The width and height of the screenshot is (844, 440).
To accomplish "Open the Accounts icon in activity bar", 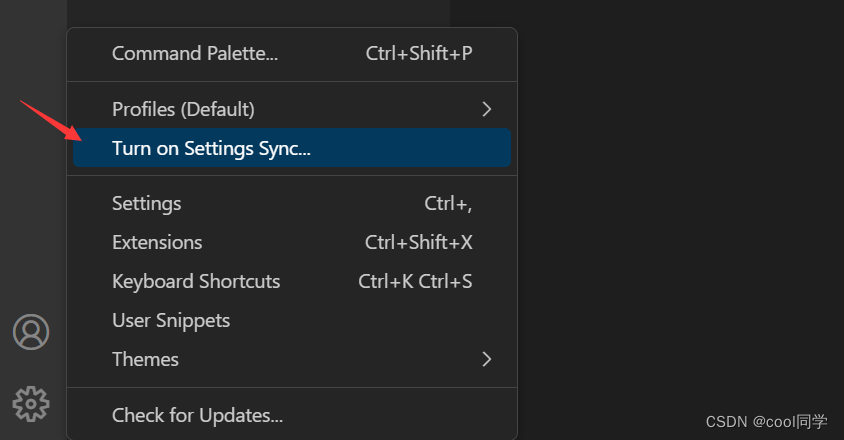I will click(x=31, y=332).
